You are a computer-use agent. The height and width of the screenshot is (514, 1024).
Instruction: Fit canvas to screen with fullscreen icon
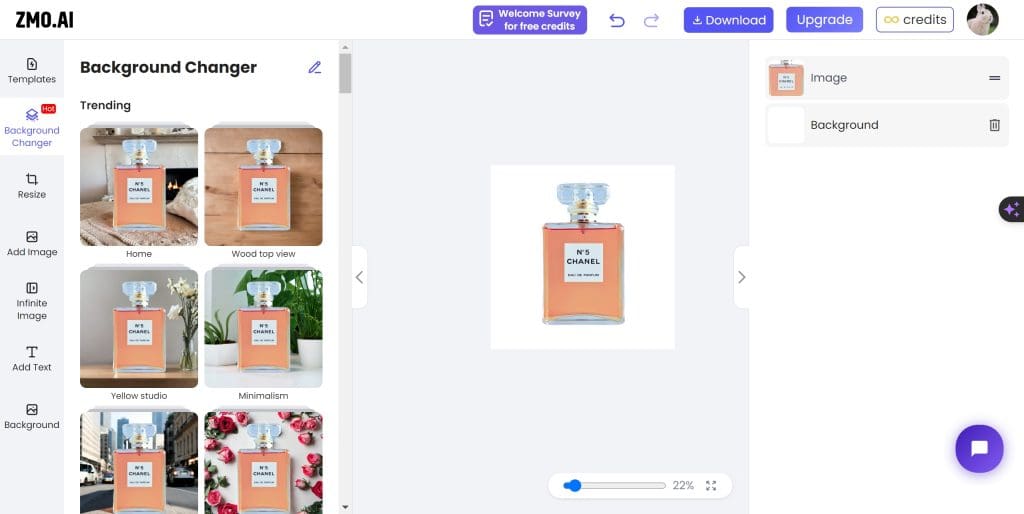point(711,485)
